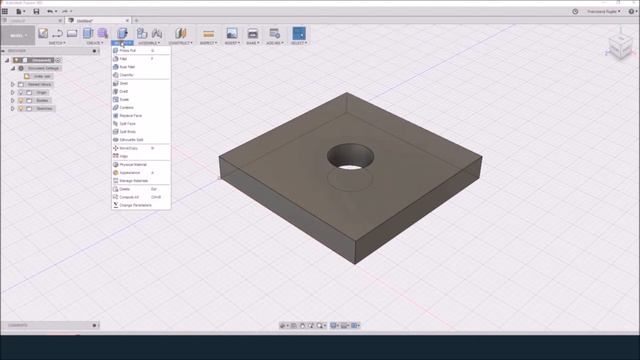Click the Offset Plane construct icon
This screenshot has width=640, height=360.
click(180, 33)
